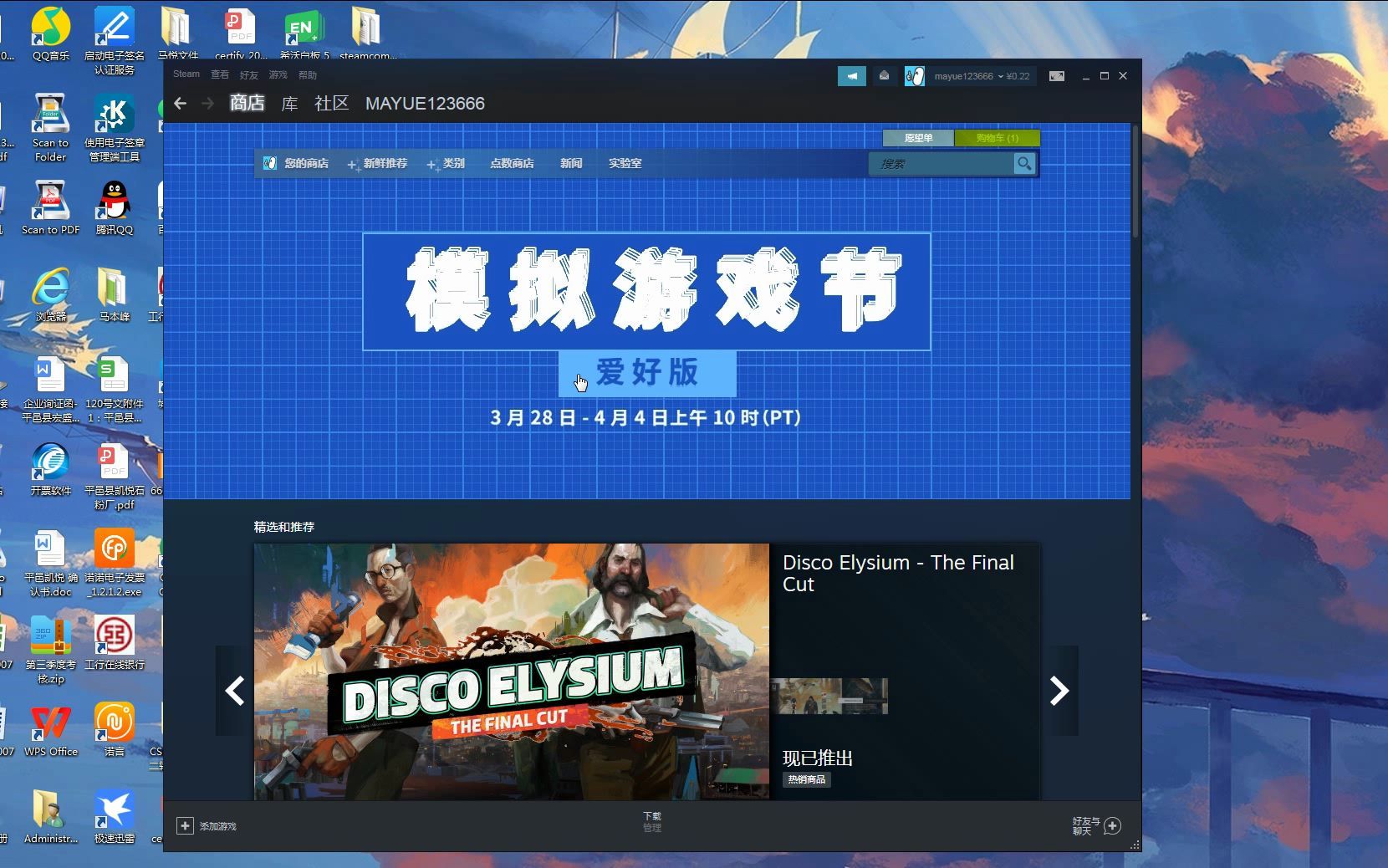
Task: Open Scan to PDF desktop icon
Action: click(x=51, y=207)
